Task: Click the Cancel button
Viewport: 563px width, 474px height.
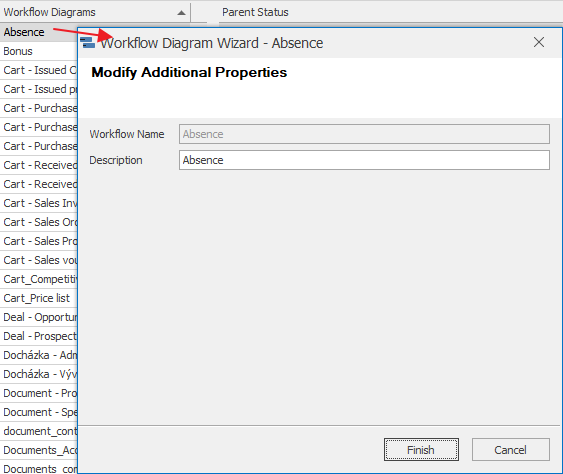Action: tap(510, 450)
